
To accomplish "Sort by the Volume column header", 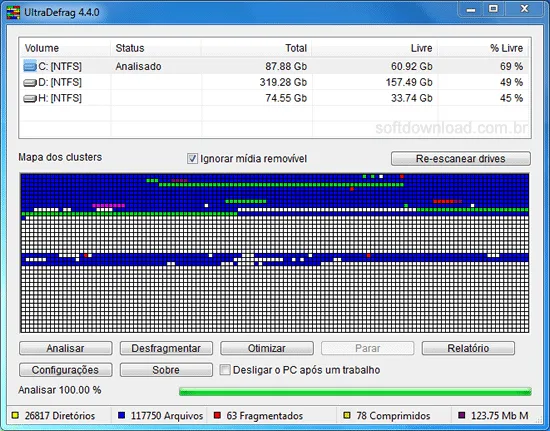I will tap(65, 48).
